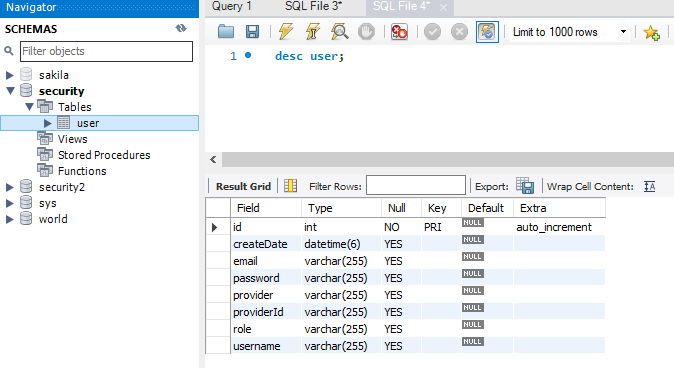Click the Filter Rows input box
The width and height of the screenshot is (674, 368).
(416, 185)
